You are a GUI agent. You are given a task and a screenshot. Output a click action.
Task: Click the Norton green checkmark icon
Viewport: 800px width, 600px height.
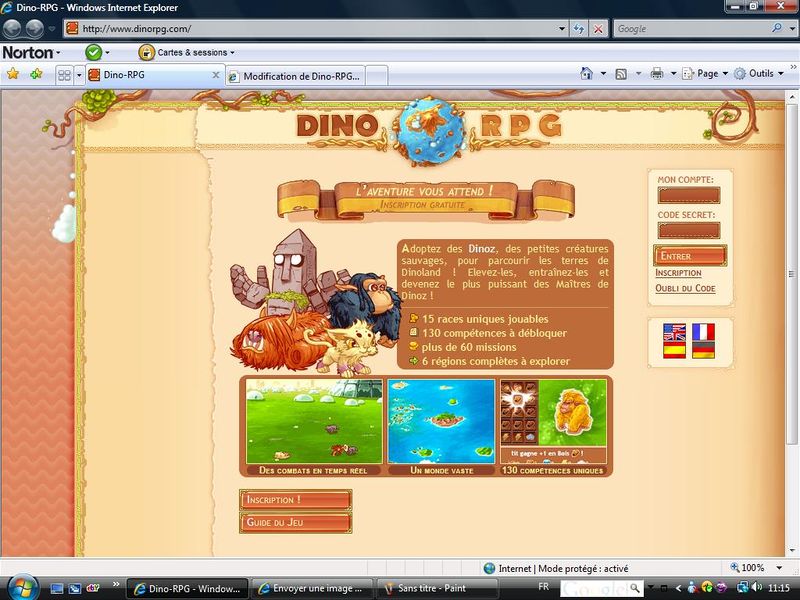coord(93,52)
